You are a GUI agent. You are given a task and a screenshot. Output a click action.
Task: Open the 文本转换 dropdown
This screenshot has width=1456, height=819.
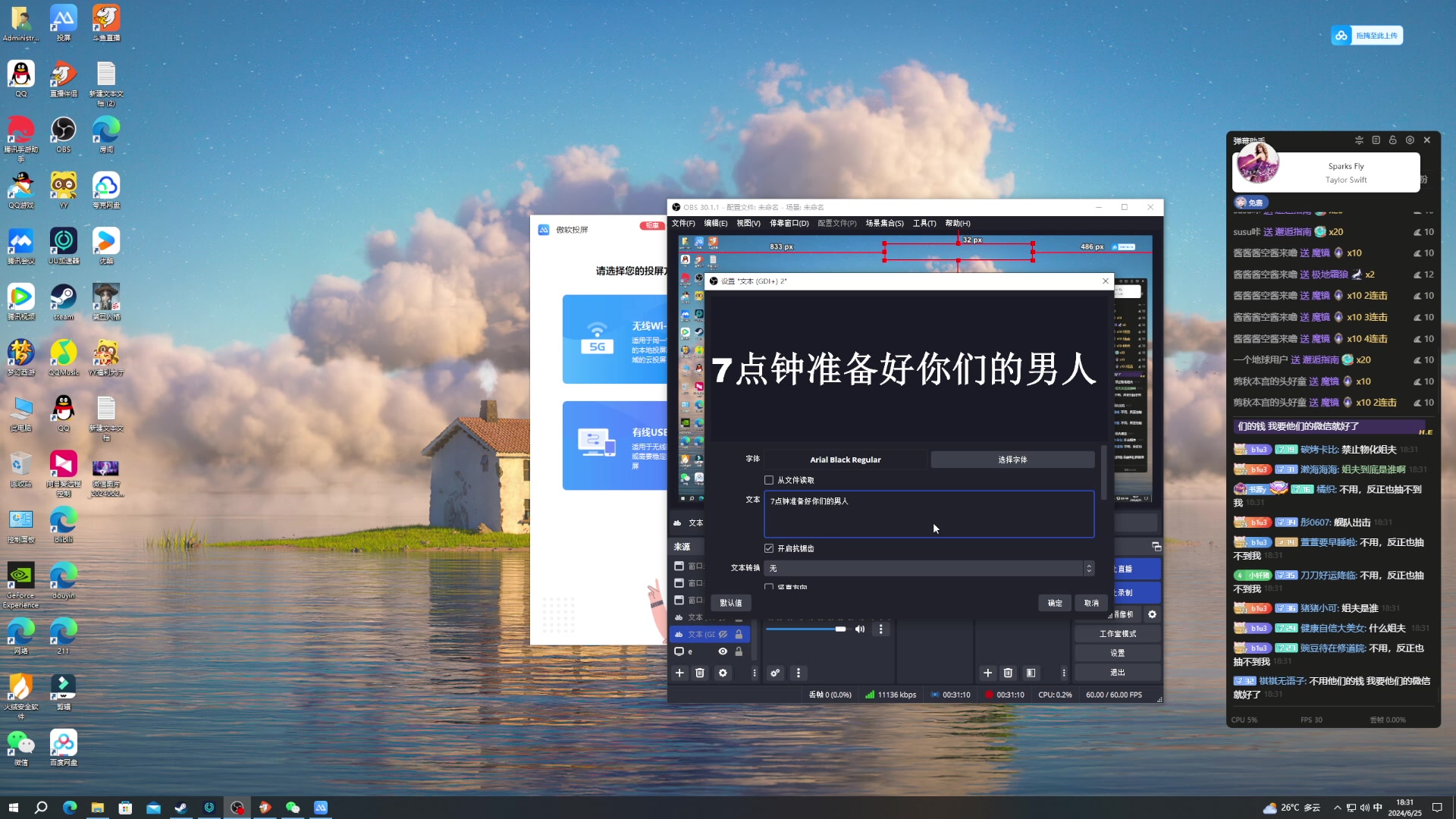928,568
